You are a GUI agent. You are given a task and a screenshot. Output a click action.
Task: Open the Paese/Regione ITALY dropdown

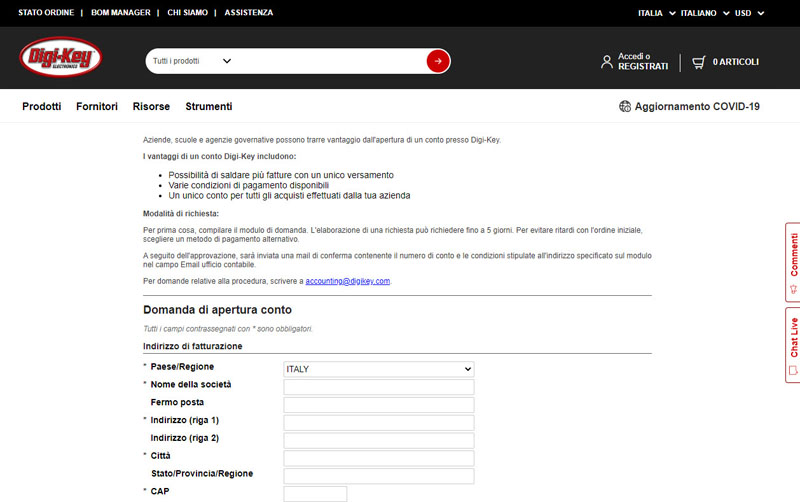(x=378, y=369)
